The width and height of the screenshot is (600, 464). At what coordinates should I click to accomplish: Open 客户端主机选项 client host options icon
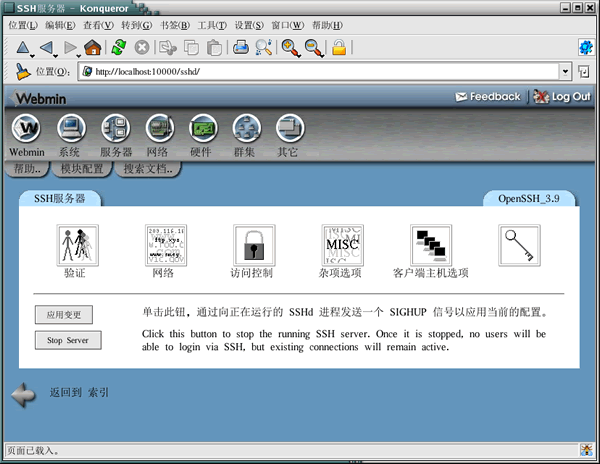[431, 245]
